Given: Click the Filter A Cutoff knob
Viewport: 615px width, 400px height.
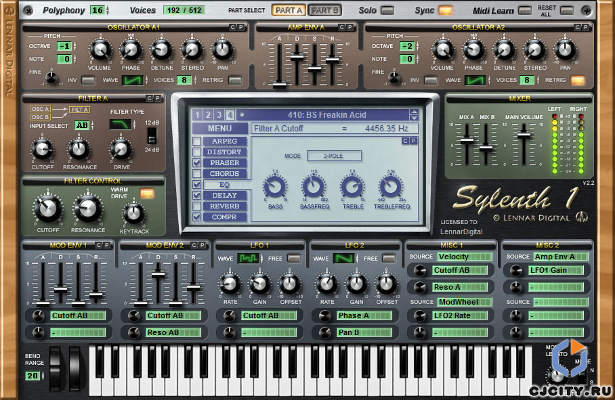Looking at the screenshot, I should coord(42,149).
